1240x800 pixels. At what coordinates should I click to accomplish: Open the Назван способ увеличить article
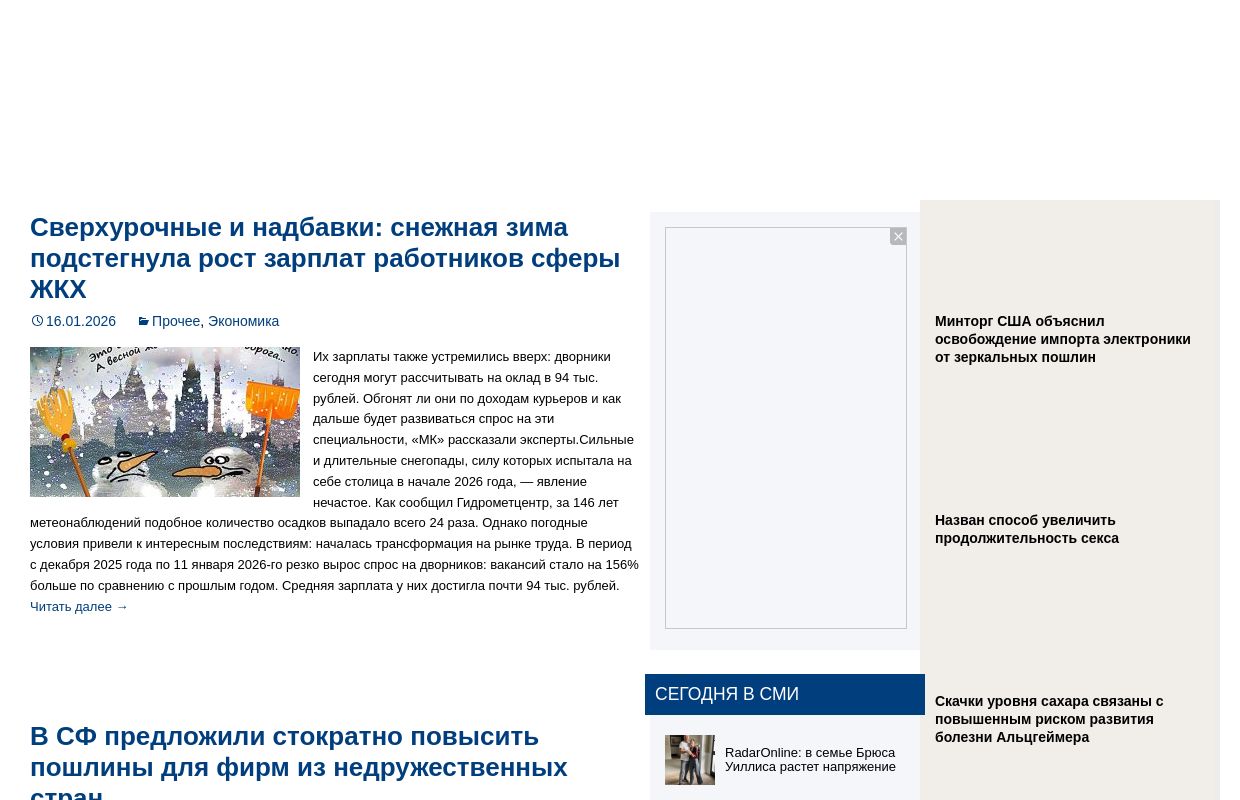tap(1027, 529)
